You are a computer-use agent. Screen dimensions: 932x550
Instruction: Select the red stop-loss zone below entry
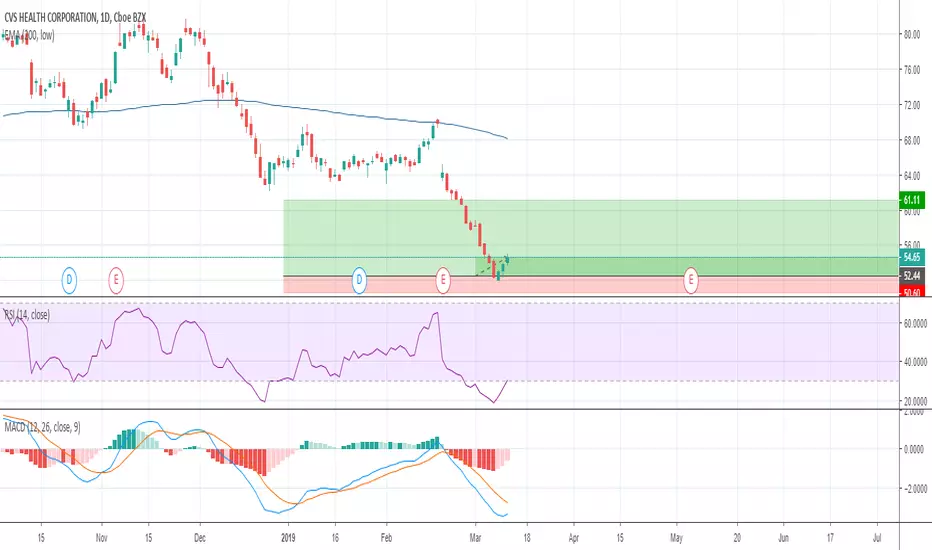click(x=590, y=285)
